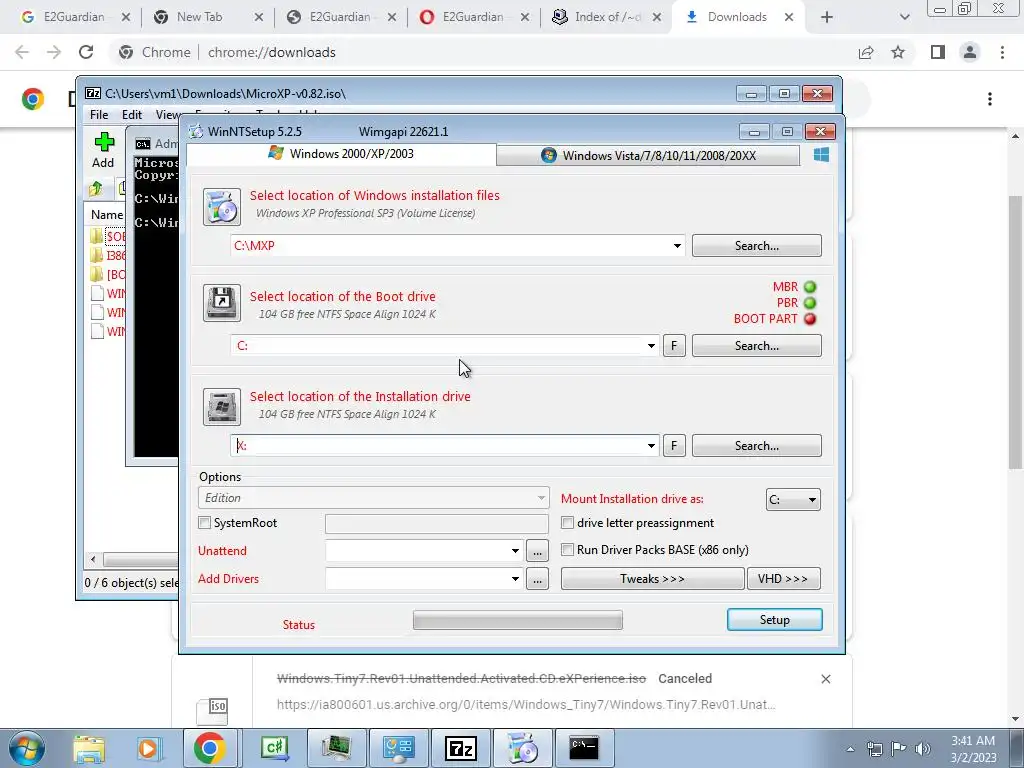This screenshot has width=1024, height=768.
Task: Open a new Chrome tab with plus button
Action: tap(827, 17)
